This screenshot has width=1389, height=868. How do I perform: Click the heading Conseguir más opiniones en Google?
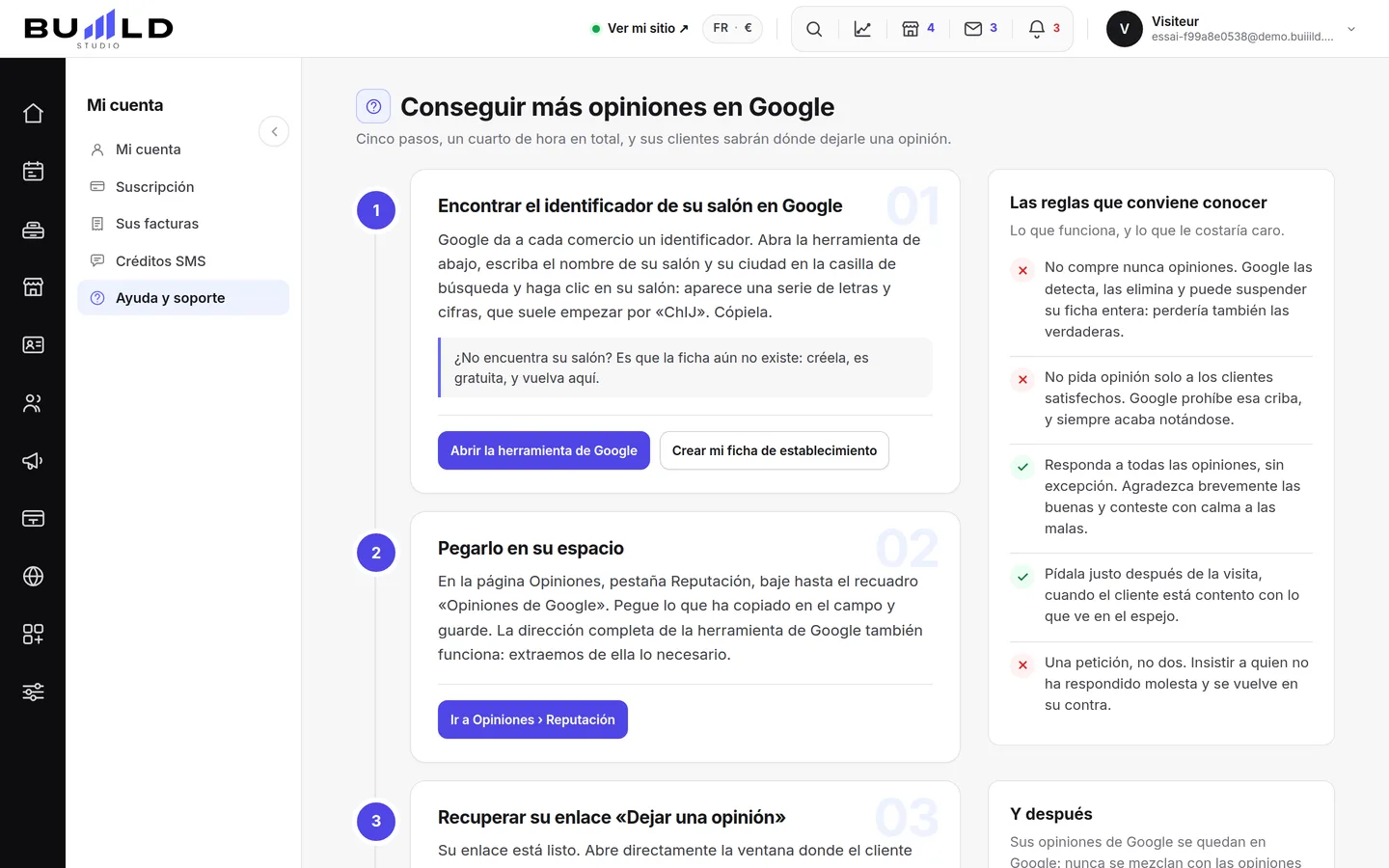[x=617, y=107]
